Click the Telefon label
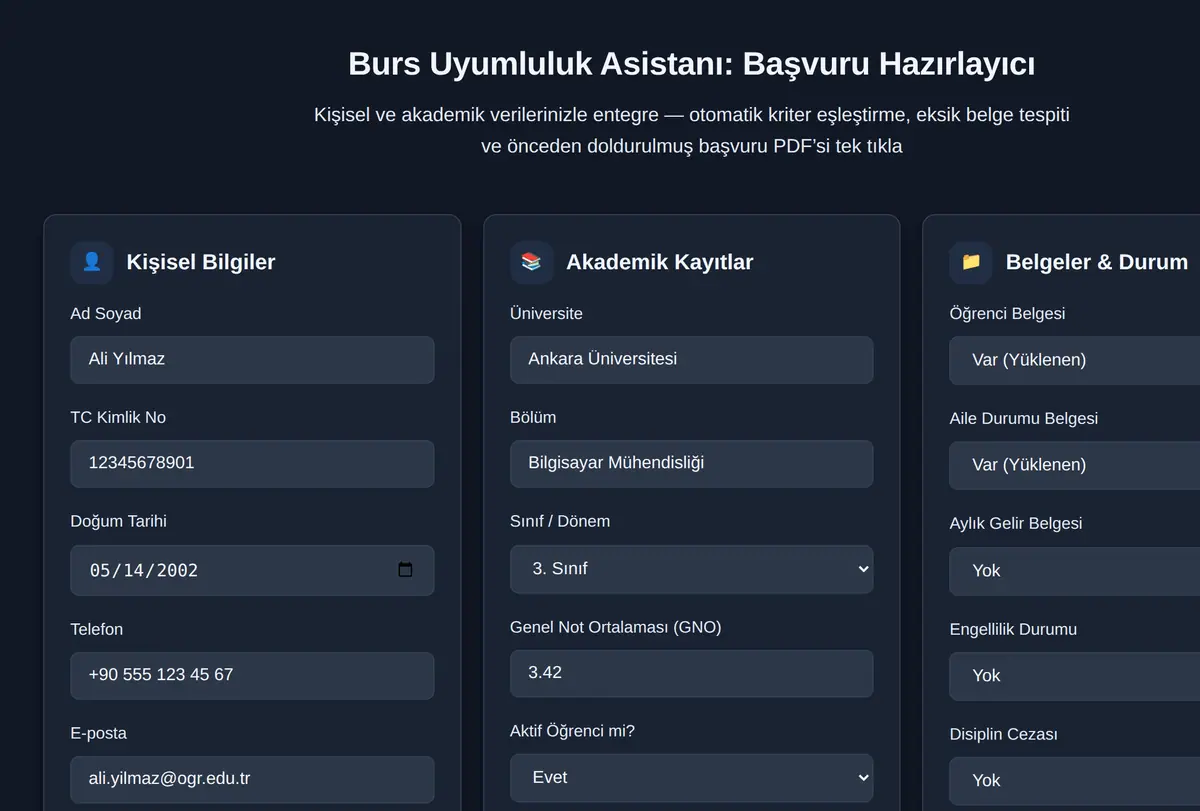Image resolution: width=1200 pixels, height=811 pixels. point(97,630)
